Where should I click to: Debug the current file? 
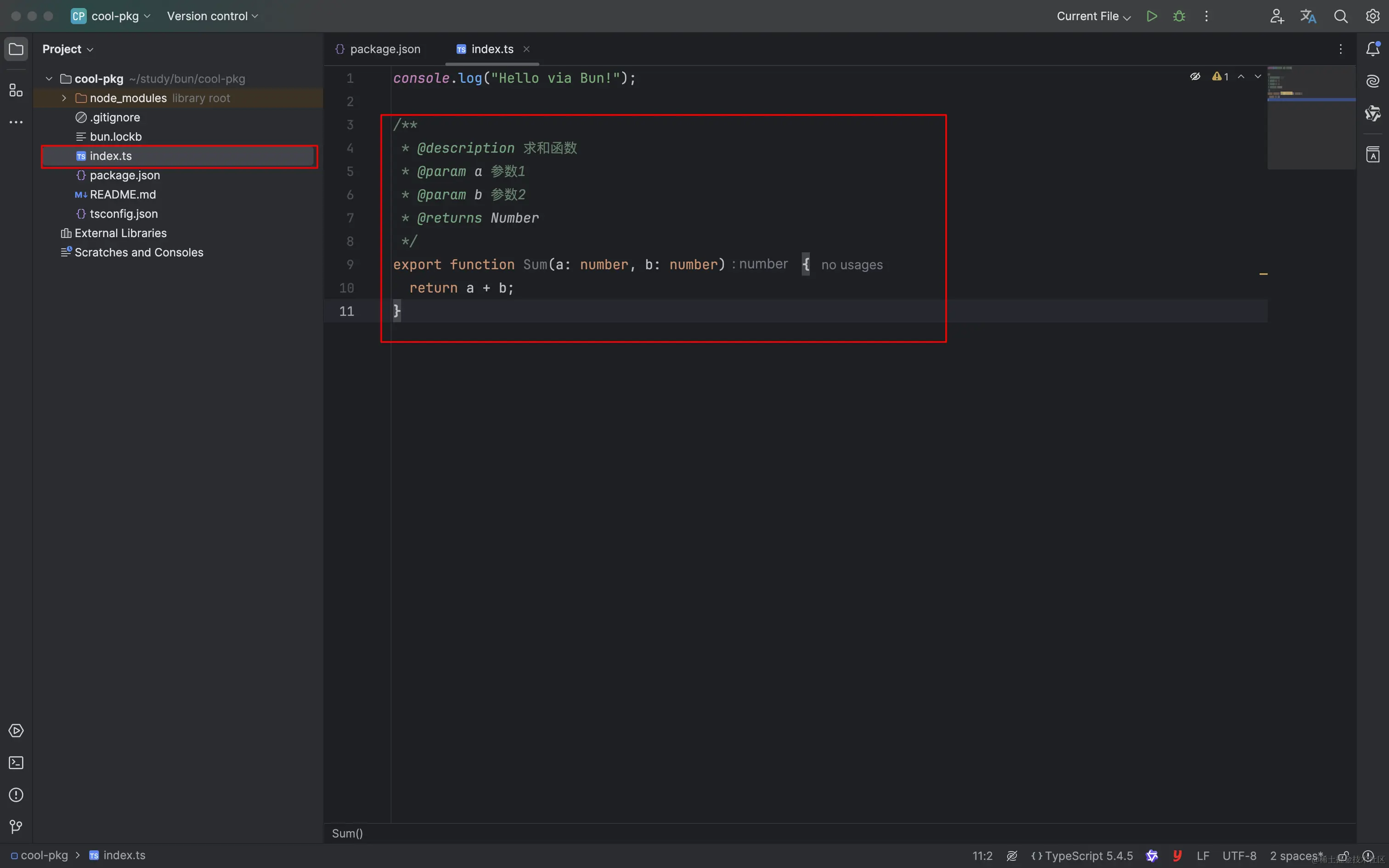[1179, 16]
